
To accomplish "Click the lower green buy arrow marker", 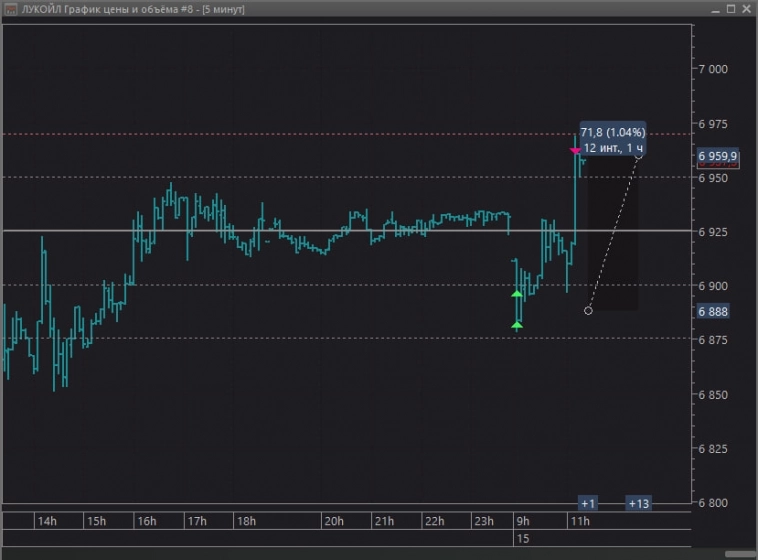I will 517,324.
